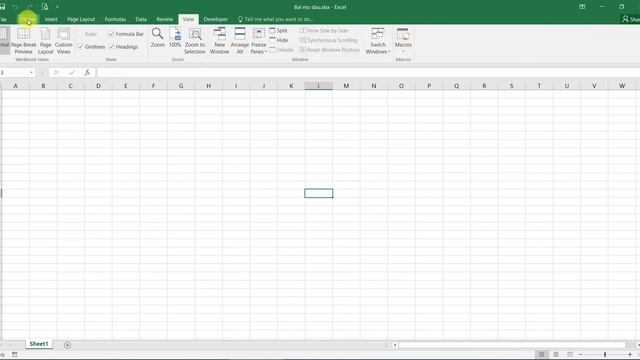This screenshot has height=360, width=640.
Task: Click zoom out minus button
Action: pos(580,354)
